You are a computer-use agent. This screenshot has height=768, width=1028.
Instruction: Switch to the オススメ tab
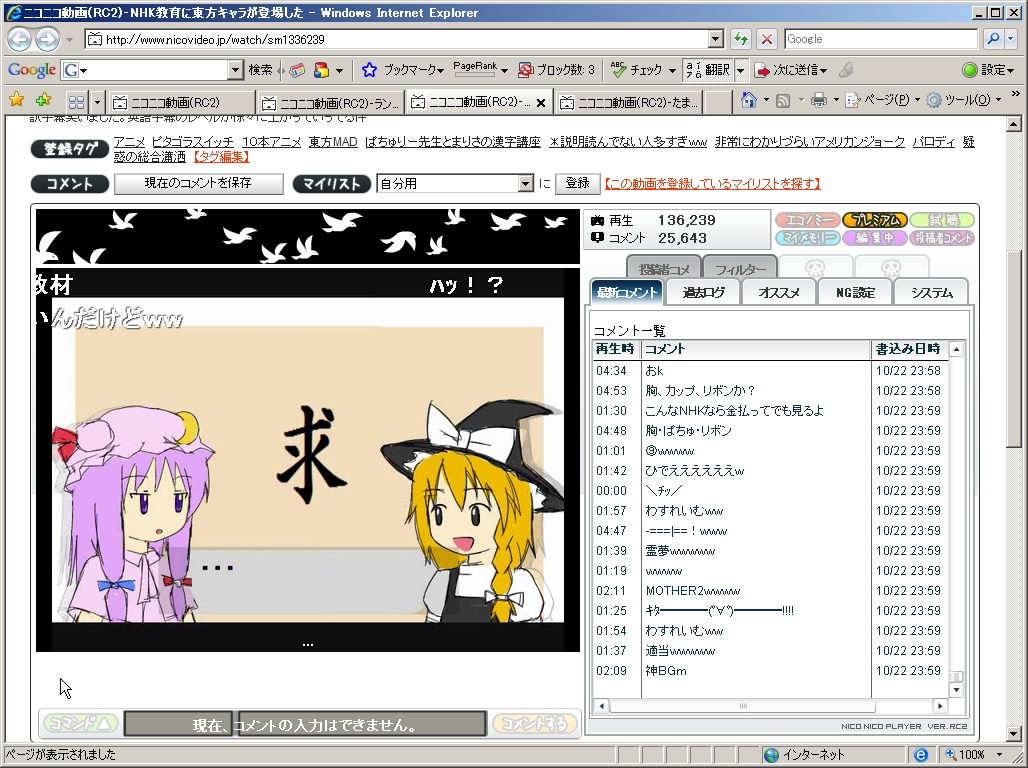click(779, 293)
